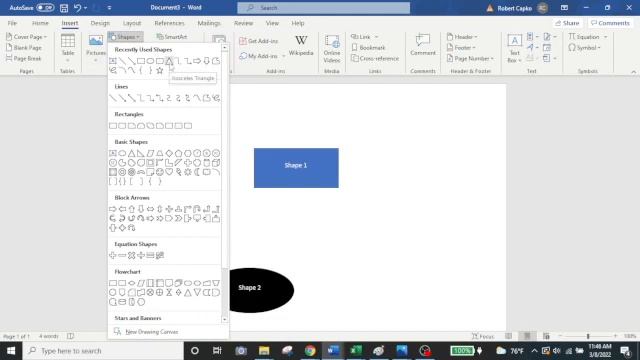
Task: Pick the Quad Arrow in Block Arrows
Action: [169, 209]
